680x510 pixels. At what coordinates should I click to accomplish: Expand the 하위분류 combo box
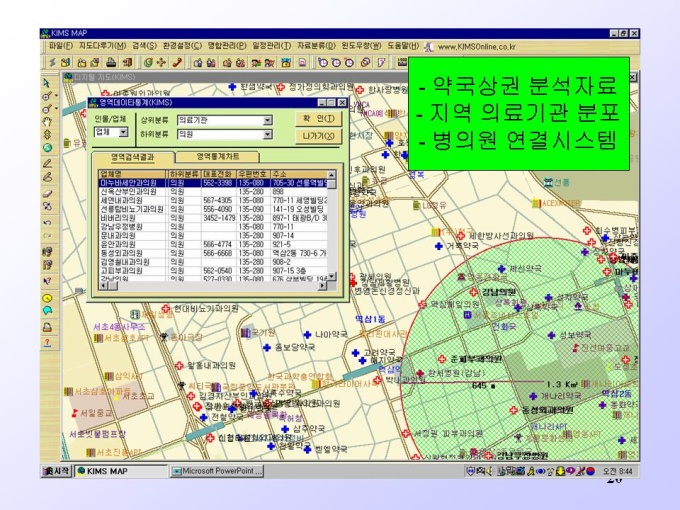pyautogui.click(x=267, y=133)
